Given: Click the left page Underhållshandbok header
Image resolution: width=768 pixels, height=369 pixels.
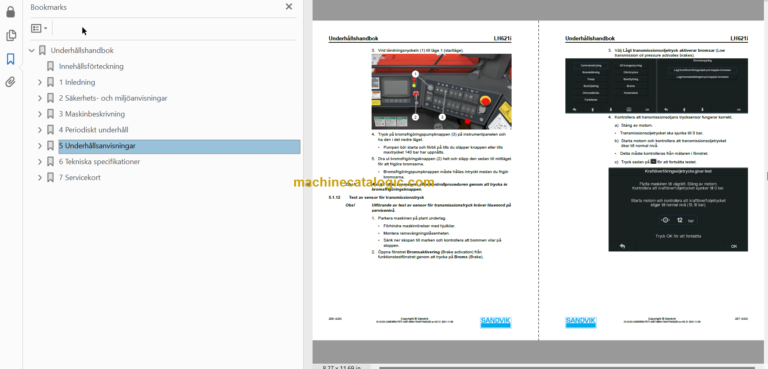Looking at the screenshot, I should point(353,38).
